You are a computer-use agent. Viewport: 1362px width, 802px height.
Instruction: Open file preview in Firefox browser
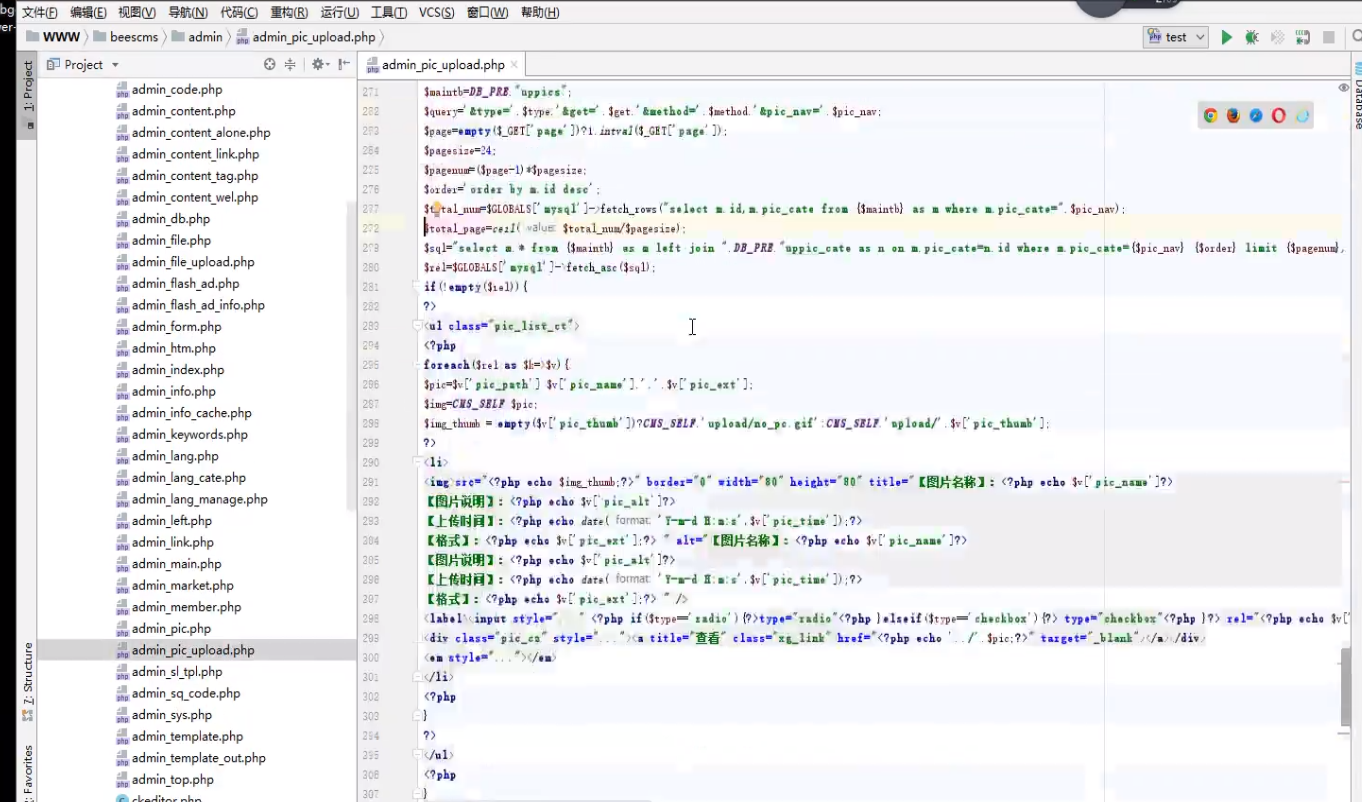tap(1233, 115)
